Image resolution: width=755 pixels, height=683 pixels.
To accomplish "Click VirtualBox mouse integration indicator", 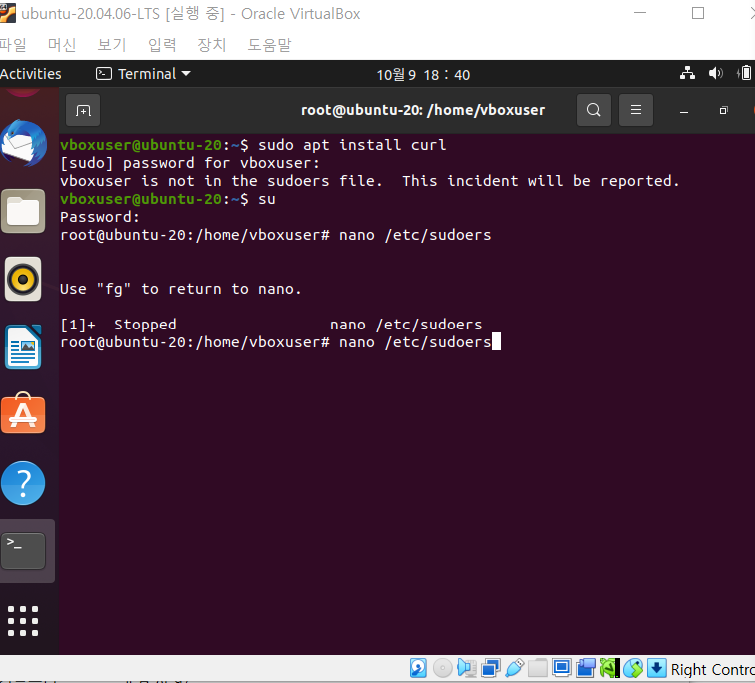I will (633, 668).
